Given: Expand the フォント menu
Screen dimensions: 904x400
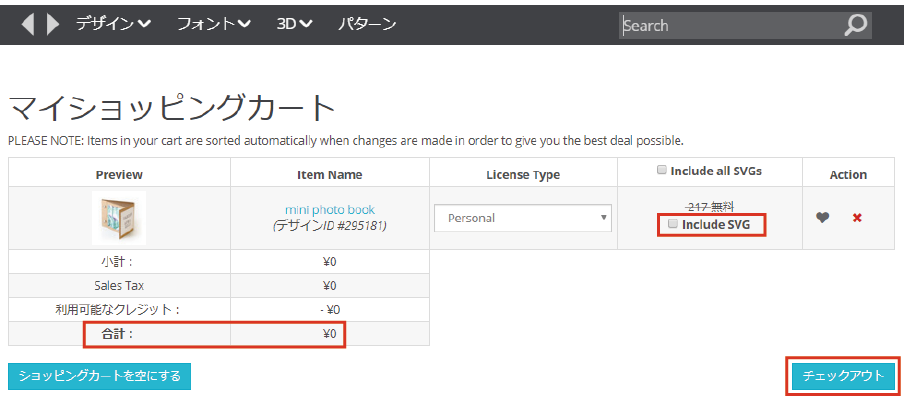Looking at the screenshot, I should pyautogui.click(x=213, y=24).
